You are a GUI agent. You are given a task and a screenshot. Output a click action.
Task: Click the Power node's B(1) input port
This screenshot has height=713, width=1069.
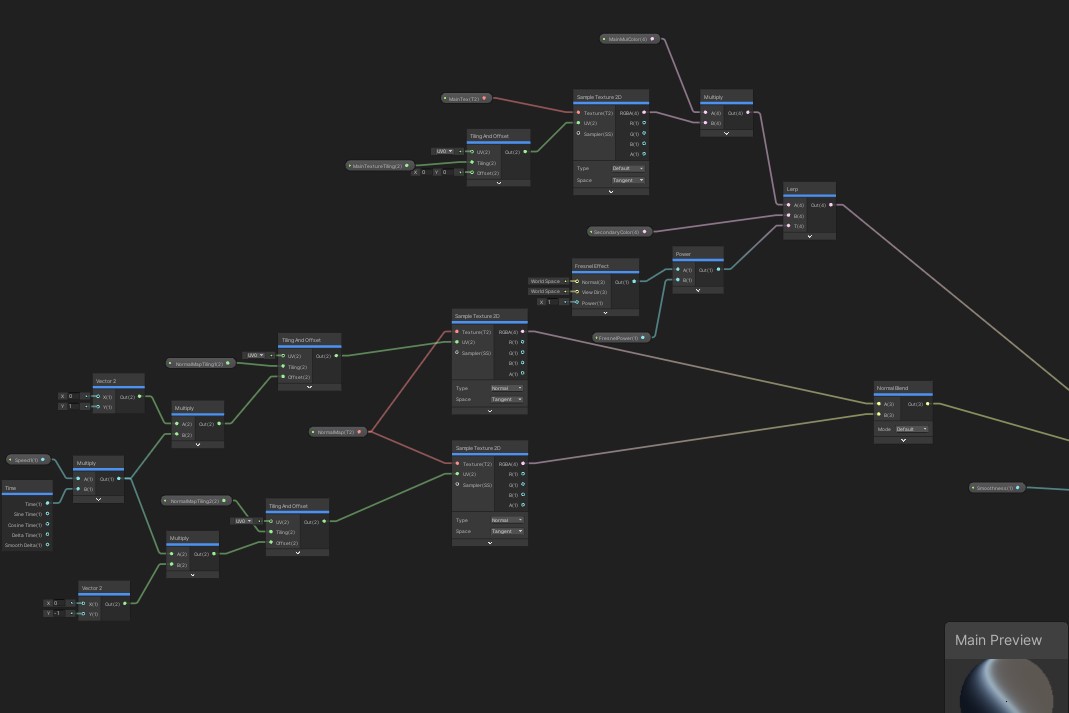click(678, 280)
